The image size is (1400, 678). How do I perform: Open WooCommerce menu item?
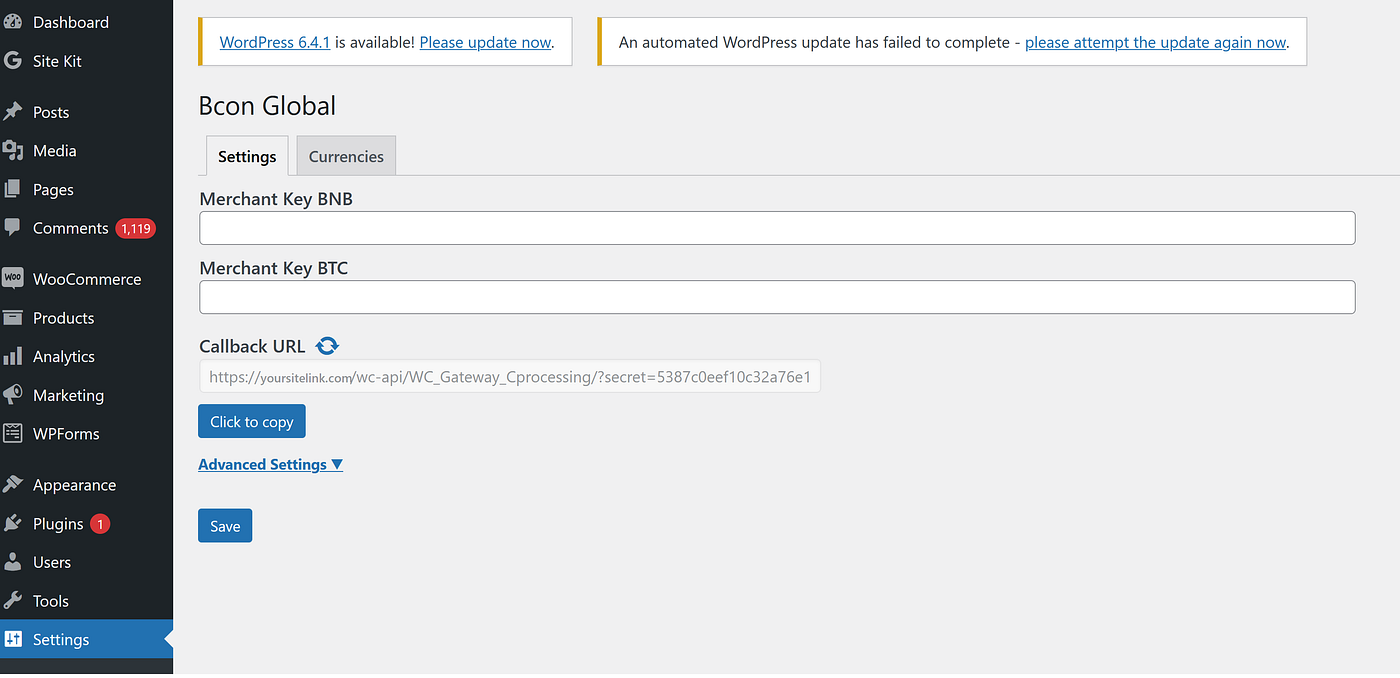(x=87, y=279)
